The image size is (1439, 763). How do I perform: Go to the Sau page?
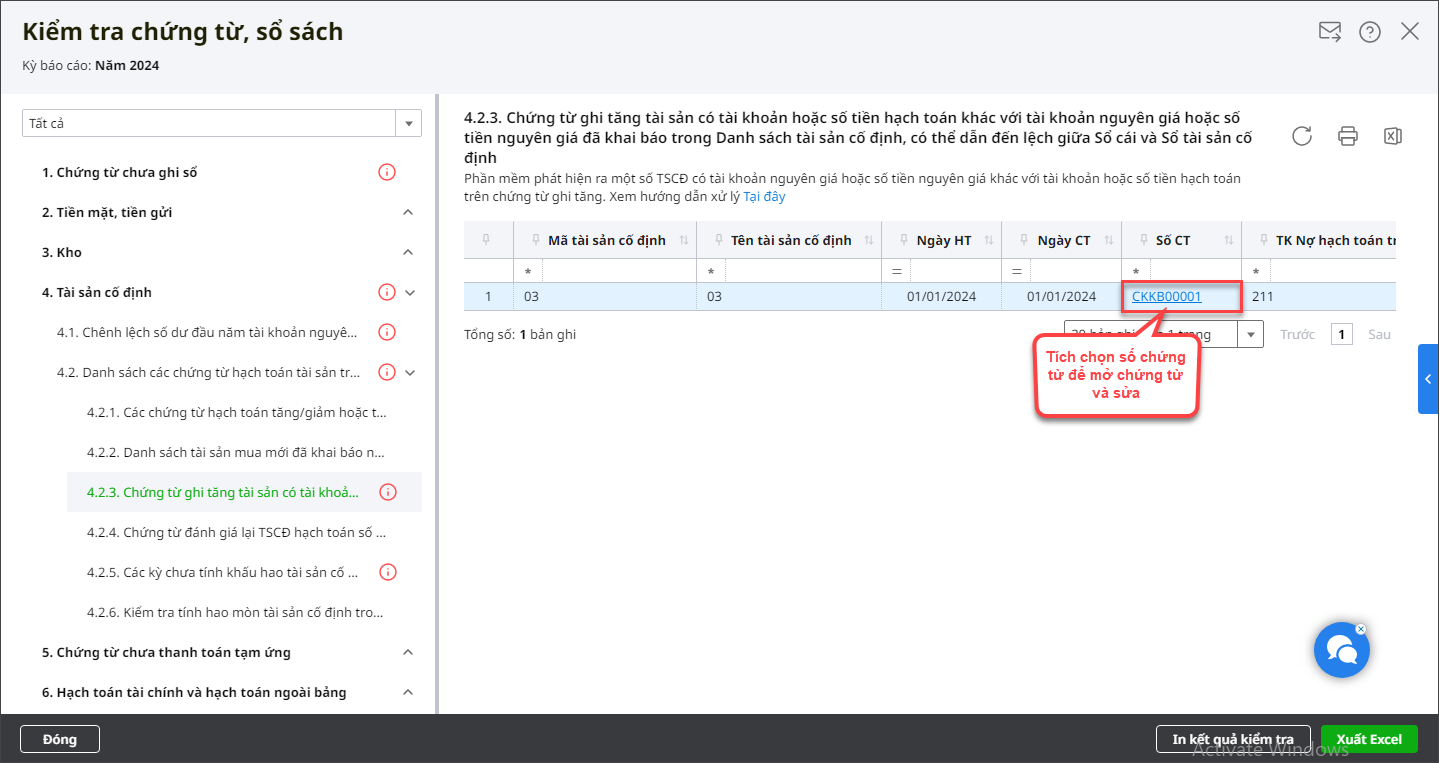point(1380,334)
